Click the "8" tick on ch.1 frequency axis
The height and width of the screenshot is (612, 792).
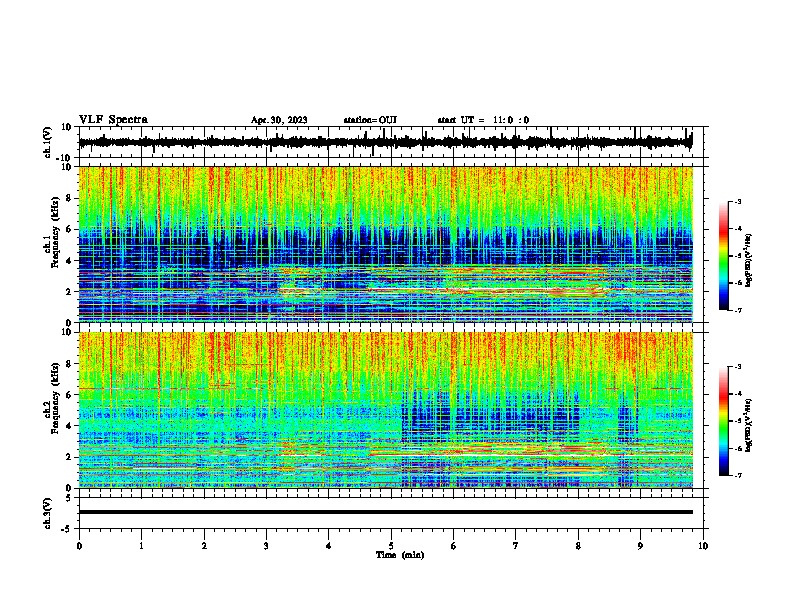coord(70,198)
